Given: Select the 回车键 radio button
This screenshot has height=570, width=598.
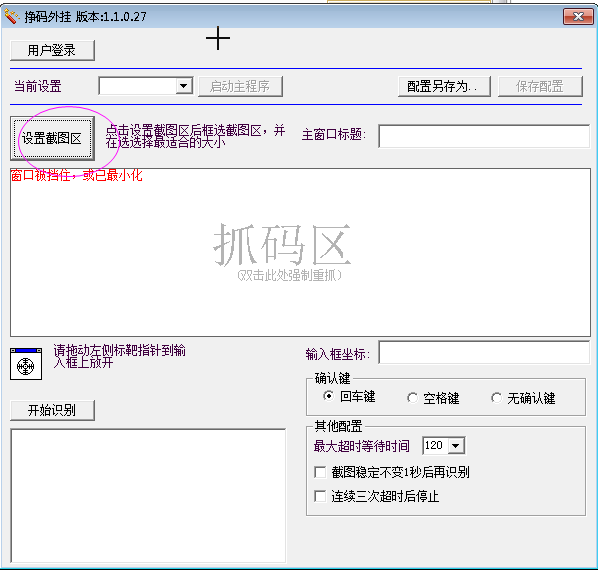Looking at the screenshot, I should (x=328, y=396).
